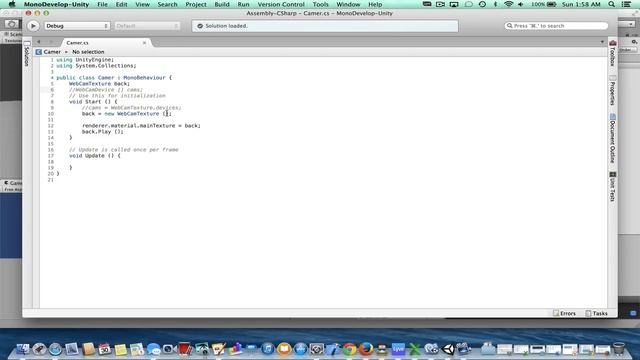
Task: Click the void Start method line
Action: coord(93,102)
